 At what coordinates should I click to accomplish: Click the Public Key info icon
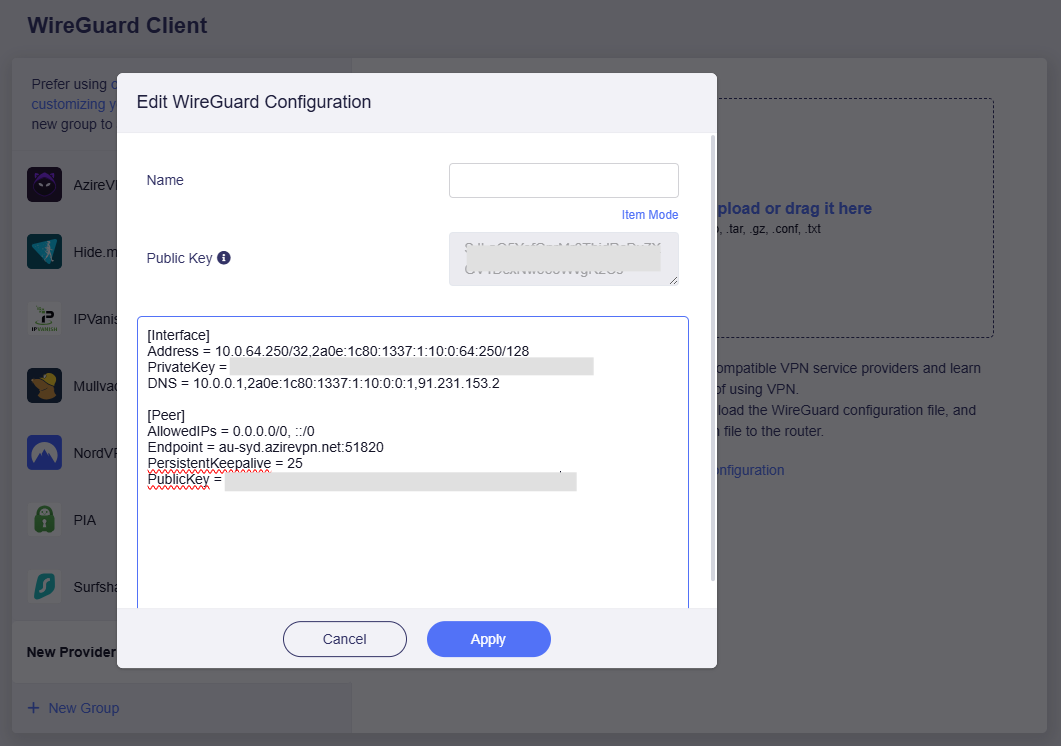224,258
